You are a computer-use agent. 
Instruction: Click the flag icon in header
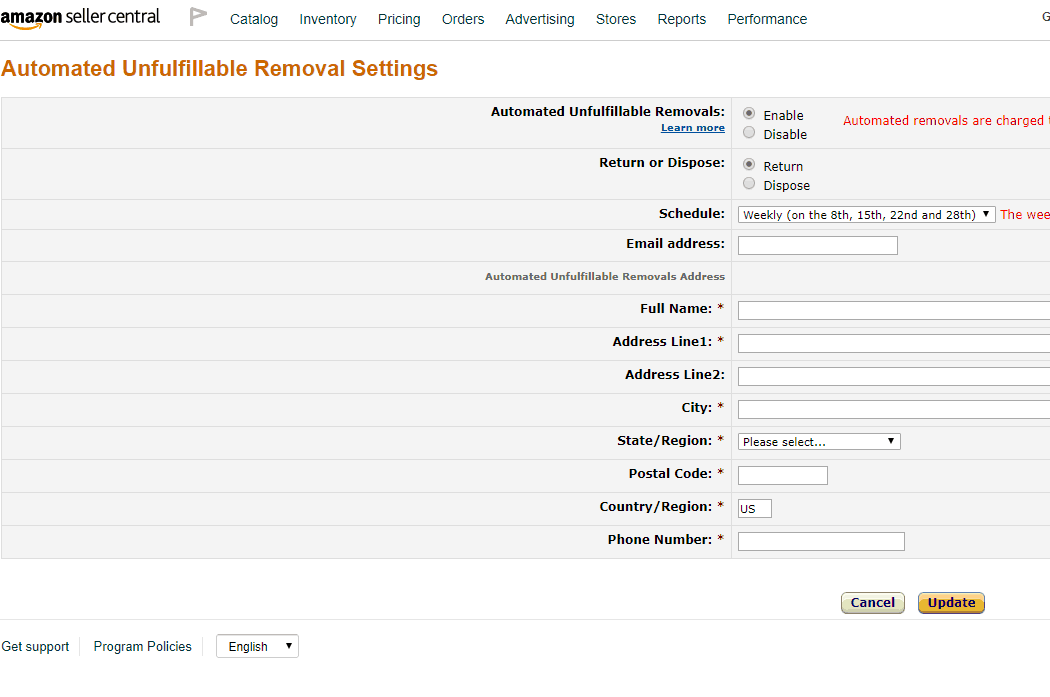pyautogui.click(x=198, y=17)
